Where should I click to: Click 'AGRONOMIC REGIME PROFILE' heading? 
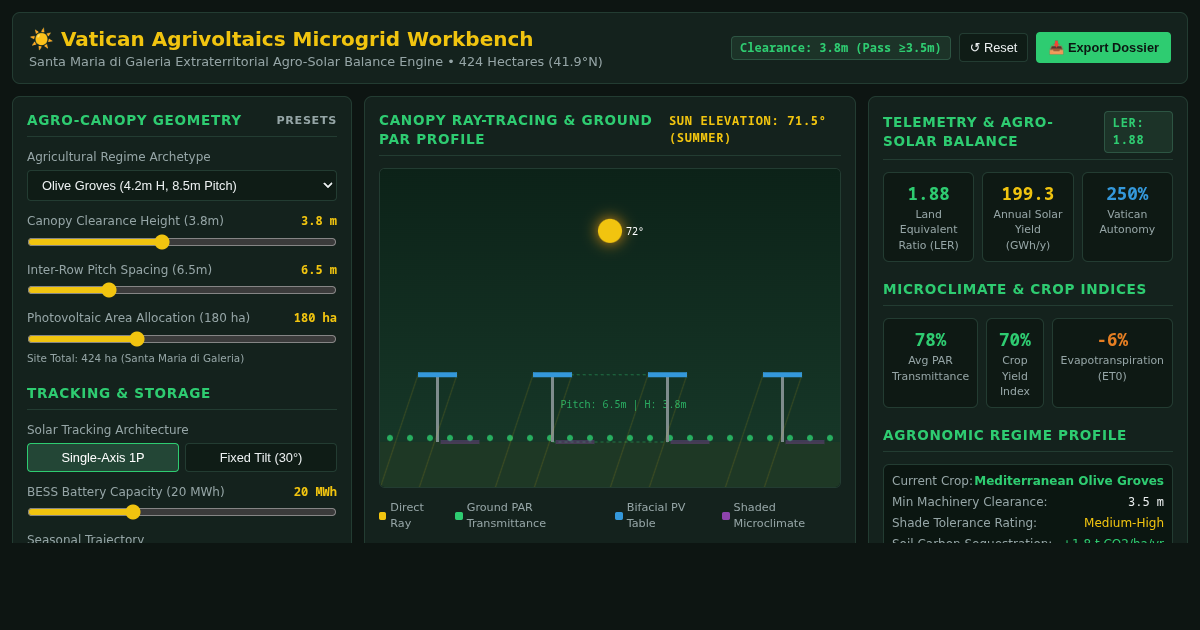(1005, 435)
